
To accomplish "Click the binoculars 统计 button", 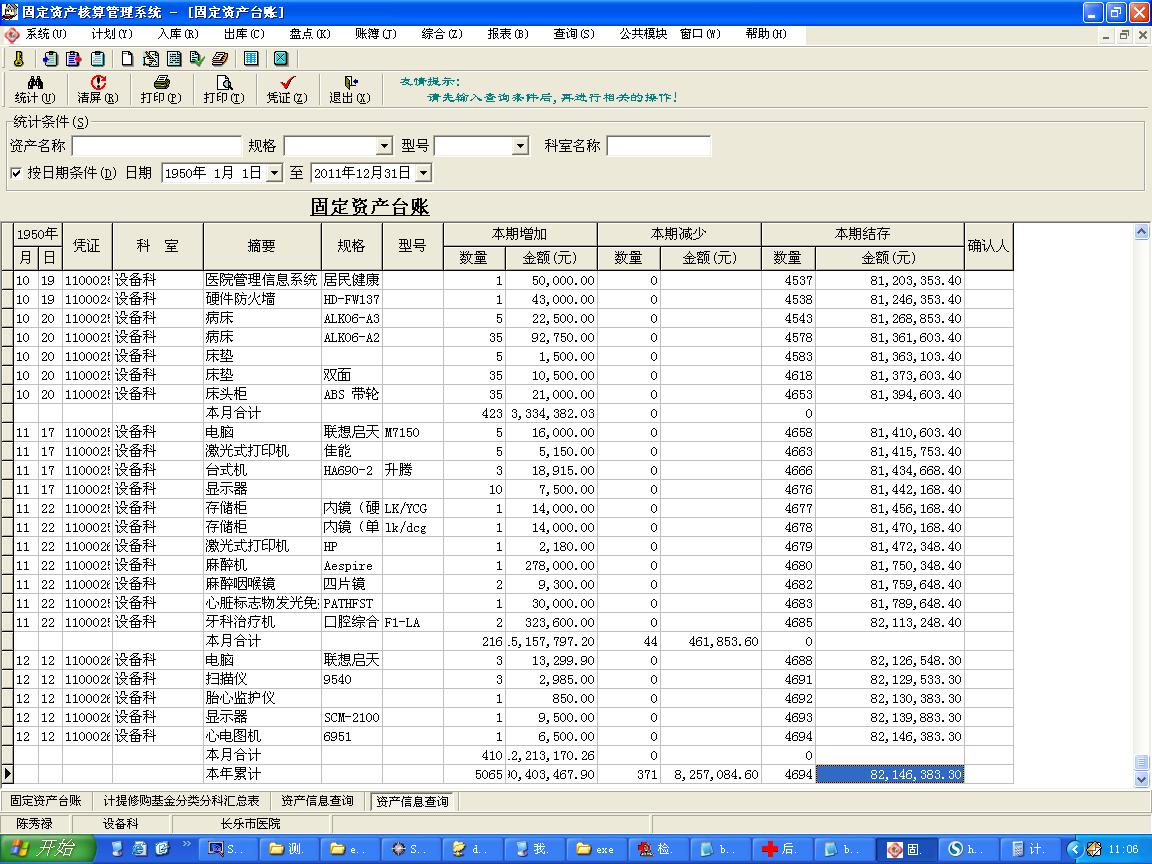I will (x=35, y=89).
